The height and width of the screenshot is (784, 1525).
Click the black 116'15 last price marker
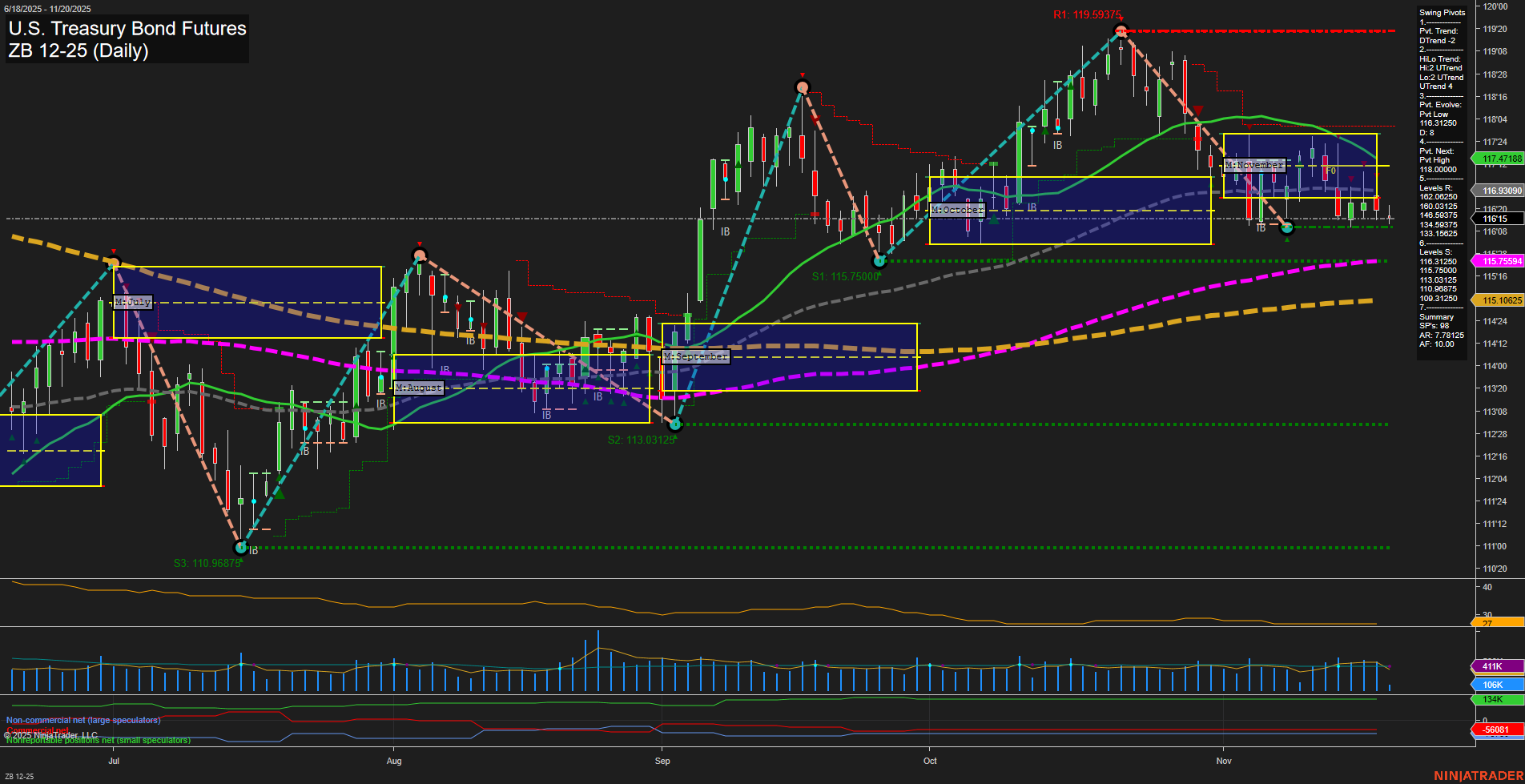(1496, 219)
